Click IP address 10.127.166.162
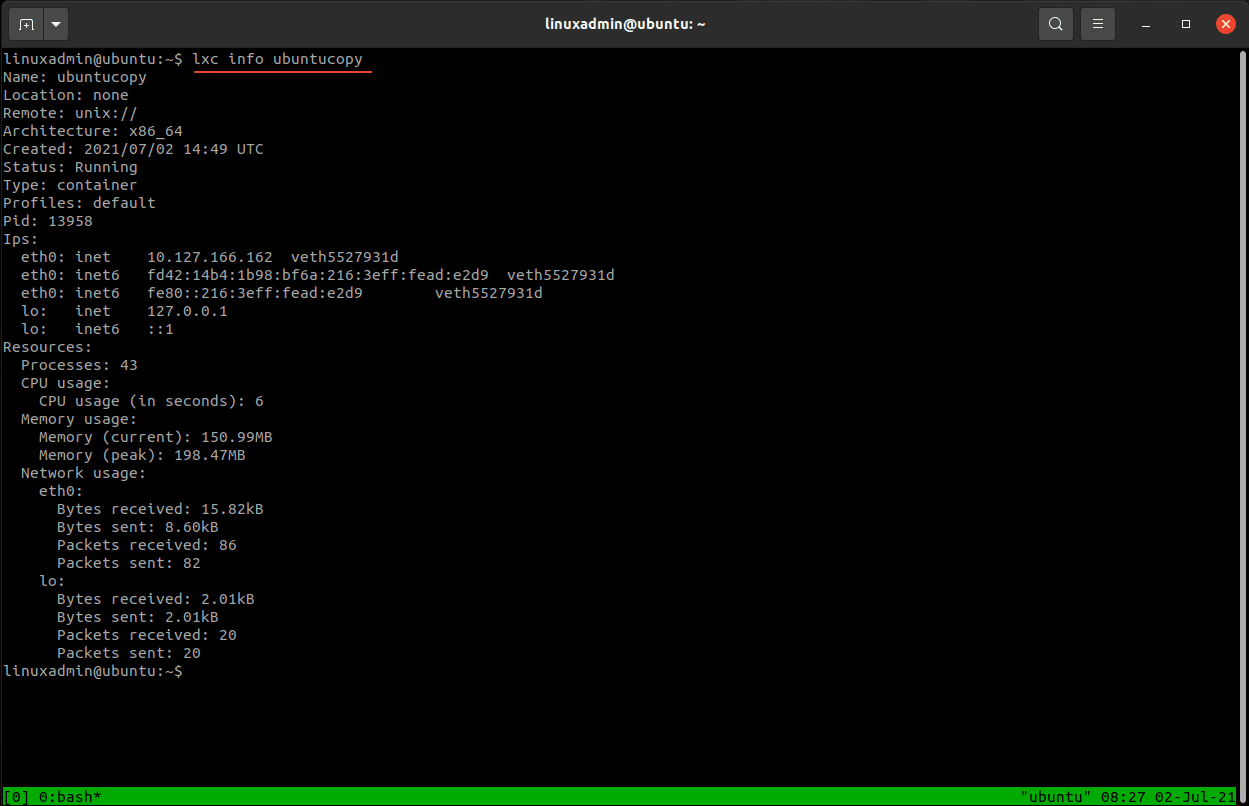This screenshot has height=806, width=1249. (210, 257)
